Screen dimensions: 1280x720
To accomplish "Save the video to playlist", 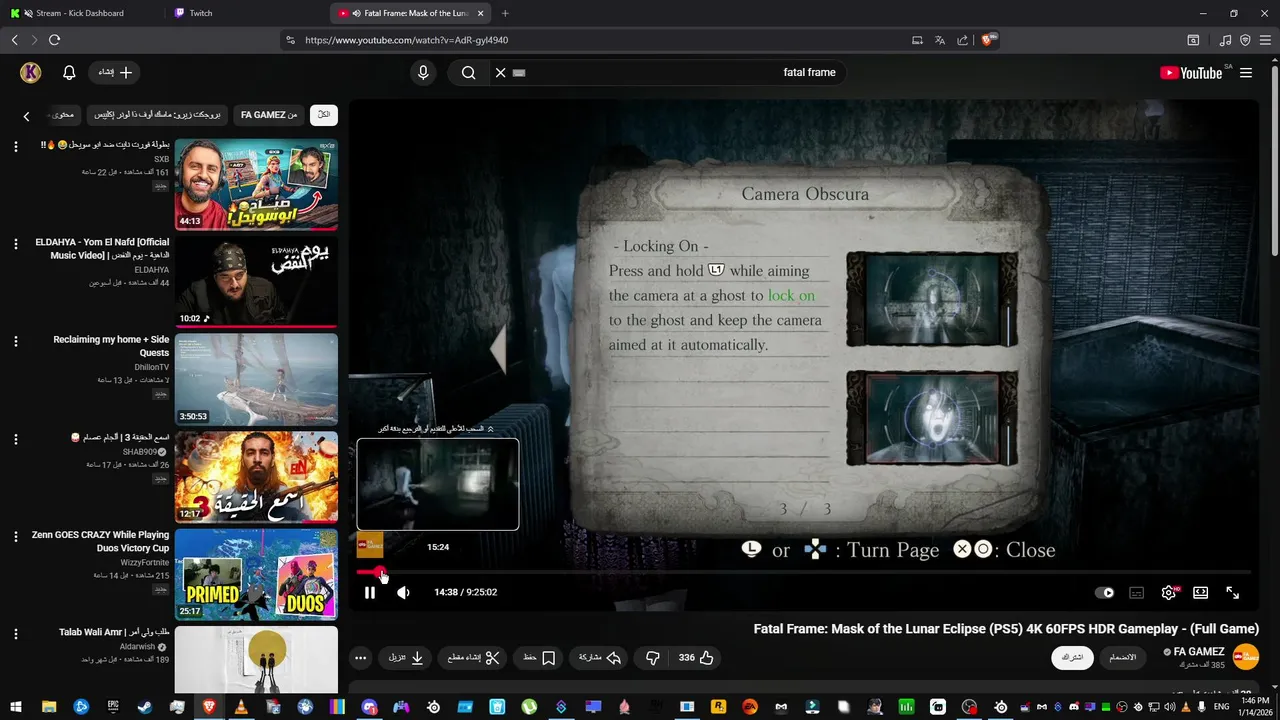I will tap(540, 658).
